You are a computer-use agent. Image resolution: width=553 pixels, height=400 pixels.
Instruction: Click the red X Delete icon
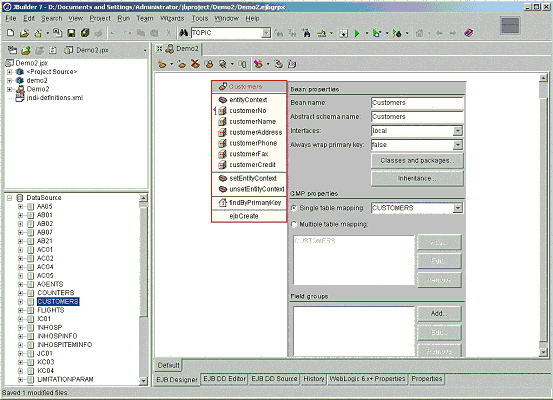[195, 64]
